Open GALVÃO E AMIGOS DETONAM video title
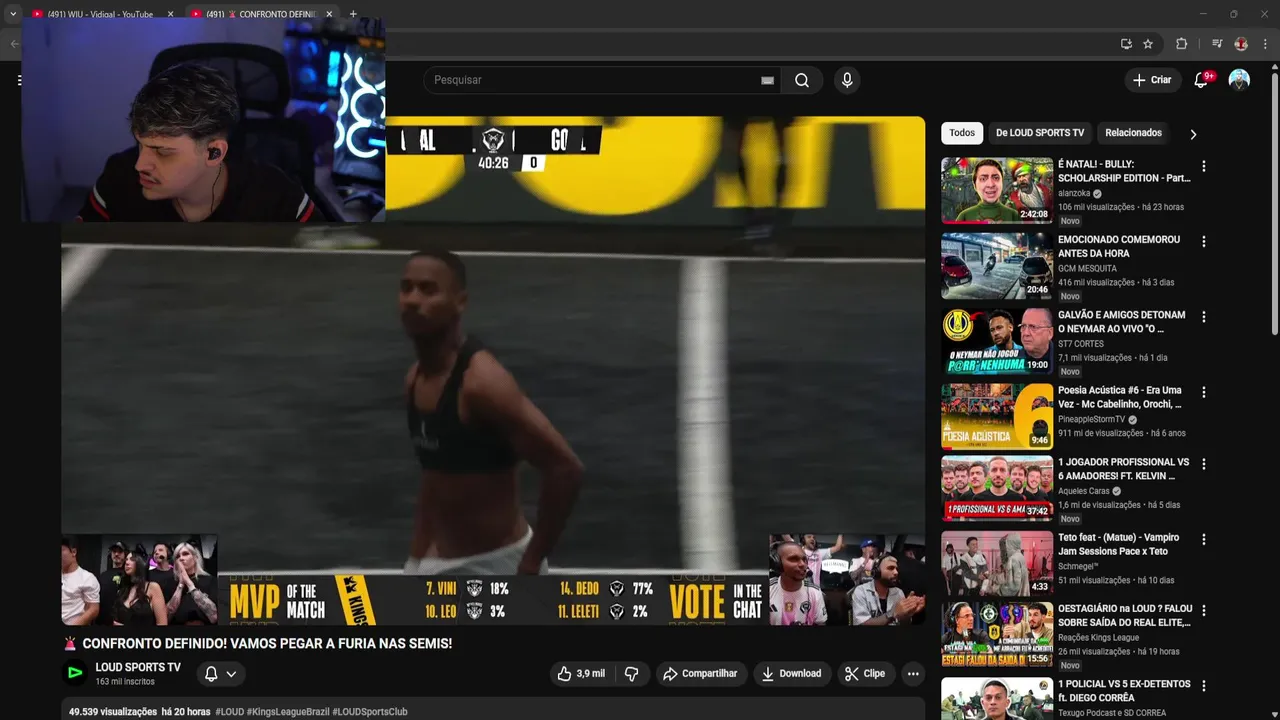This screenshot has height=720, width=1280. (x=1121, y=321)
